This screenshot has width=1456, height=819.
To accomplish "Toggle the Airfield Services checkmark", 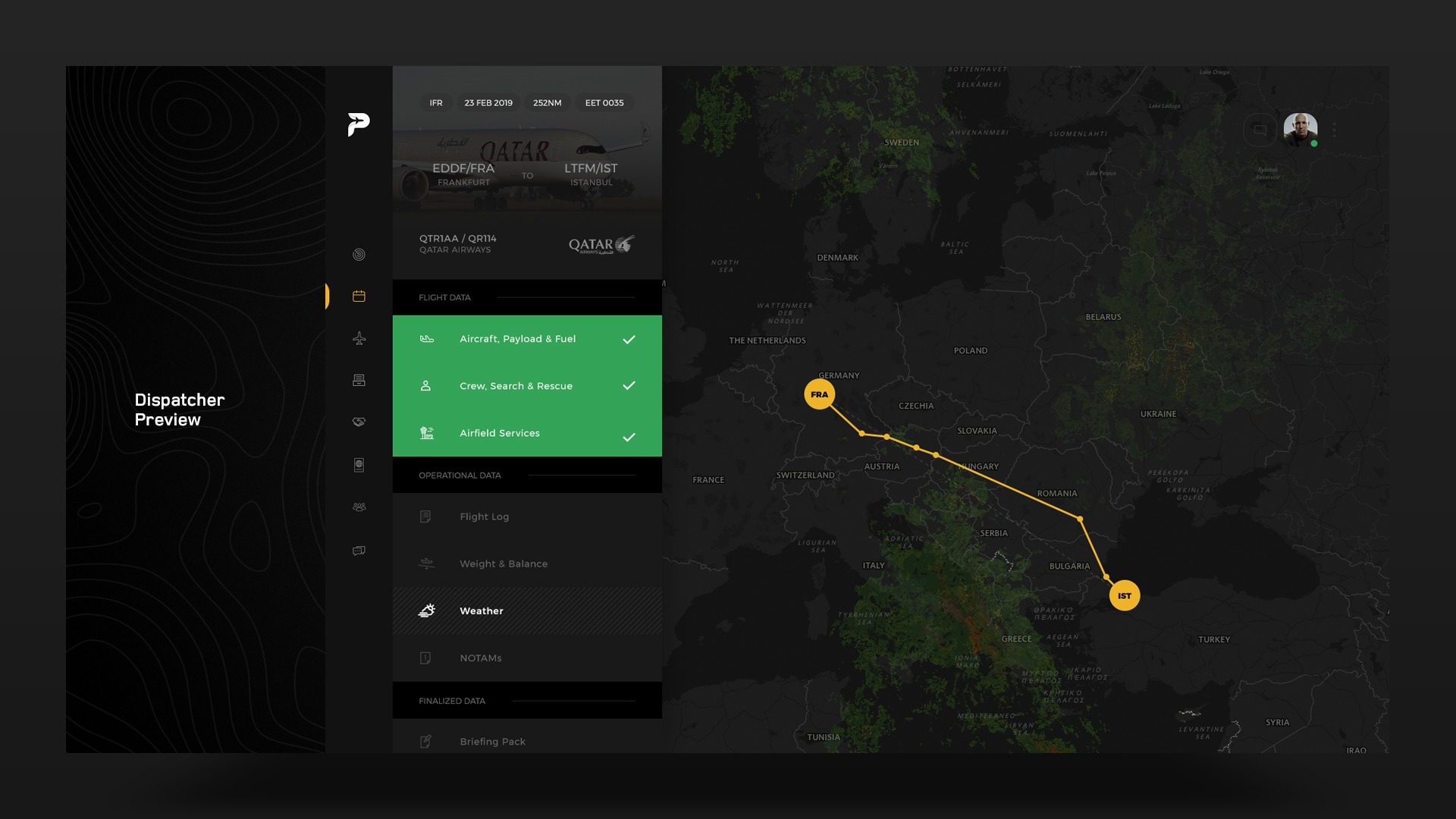I will coord(628,437).
